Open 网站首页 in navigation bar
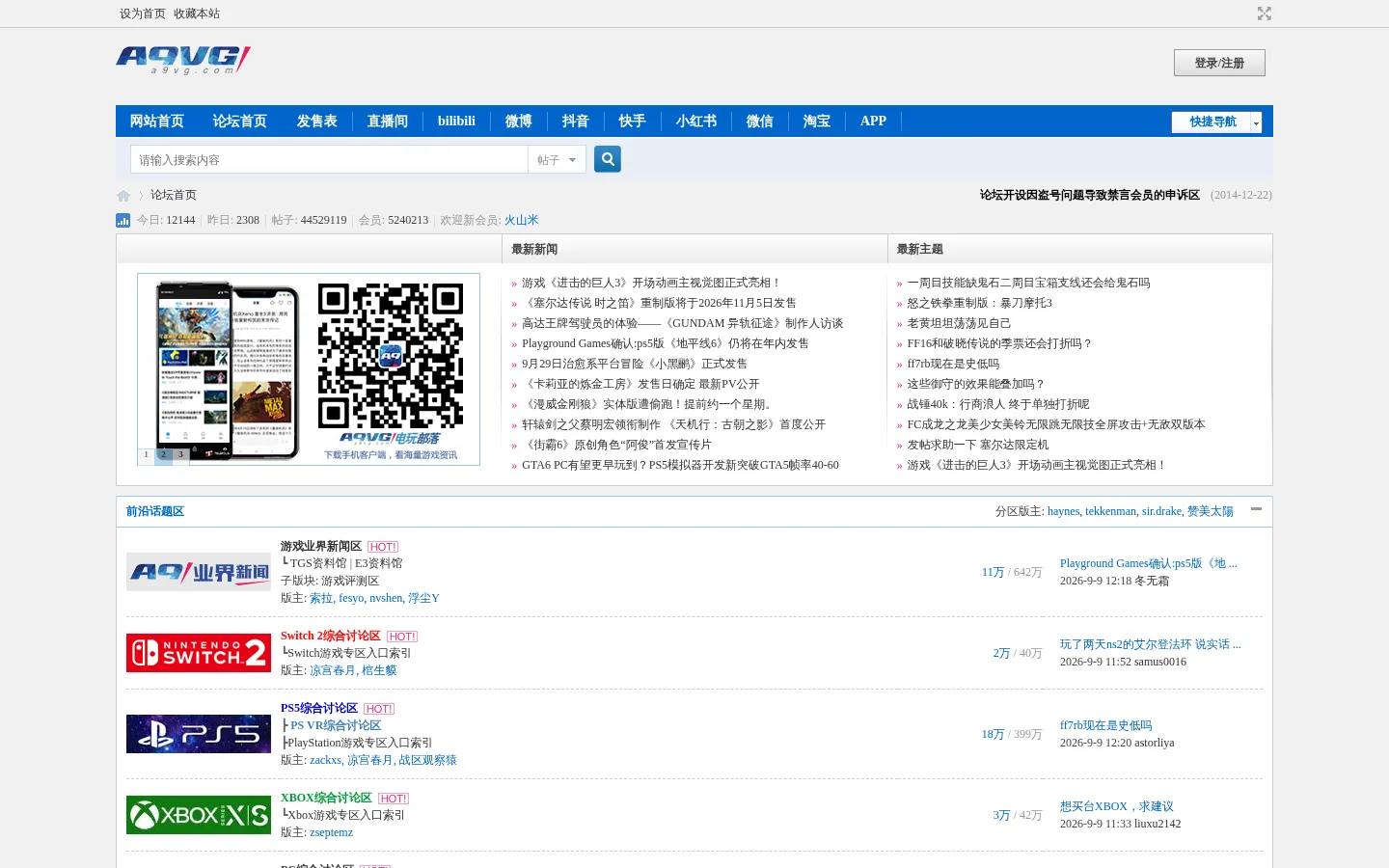The image size is (1389, 868). [x=157, y=122]
